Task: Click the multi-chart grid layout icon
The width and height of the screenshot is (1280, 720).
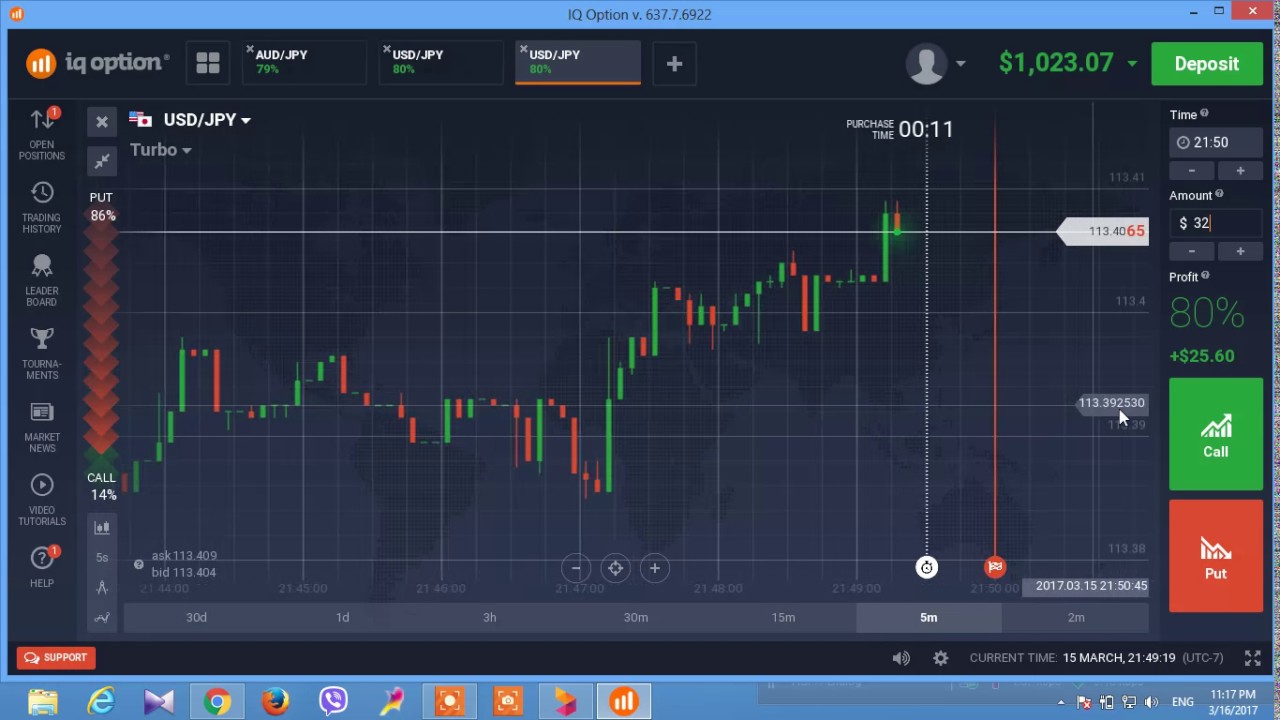Action: (208, 64)
